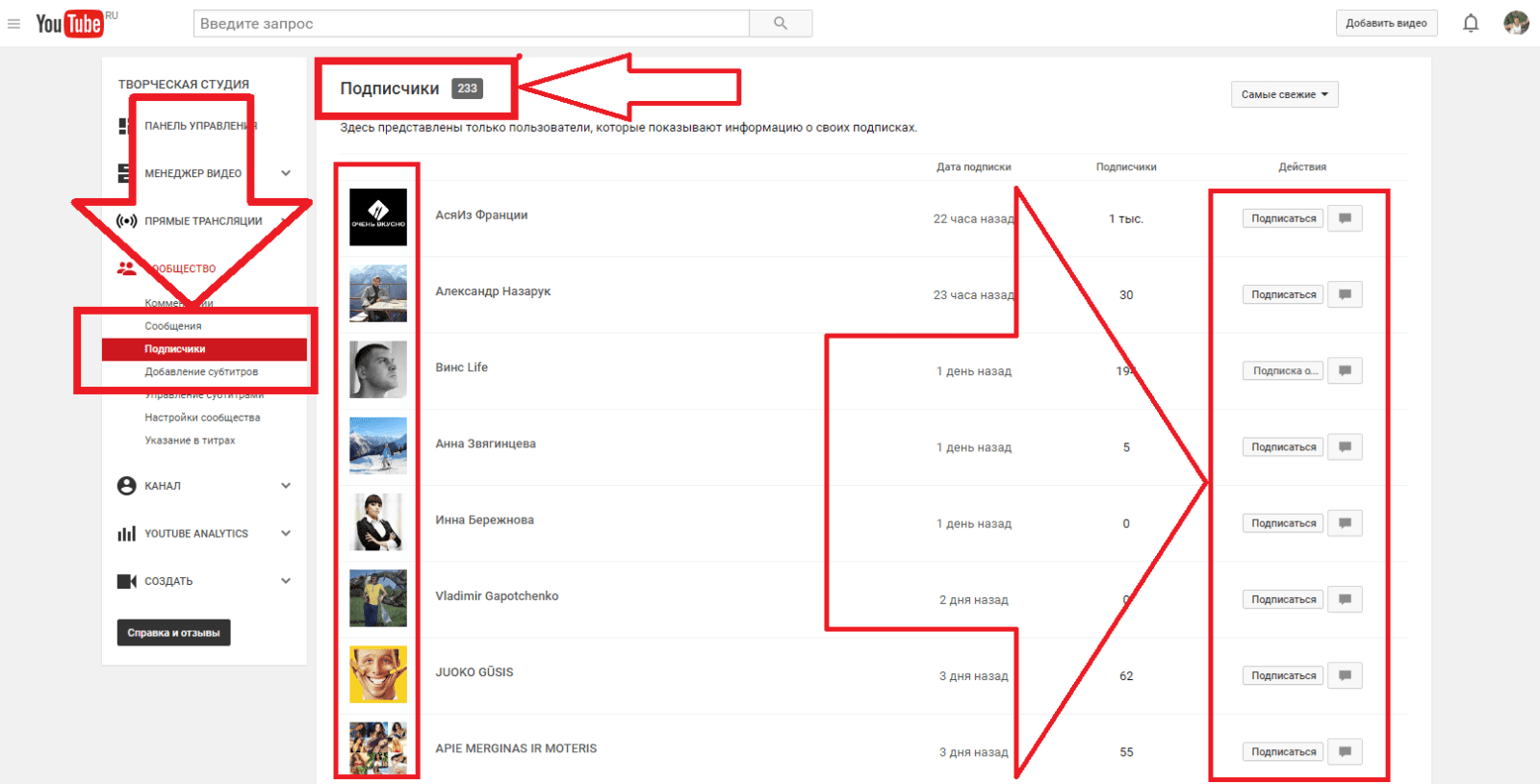Expand the Создать section chevron

(x=286, y=581)
